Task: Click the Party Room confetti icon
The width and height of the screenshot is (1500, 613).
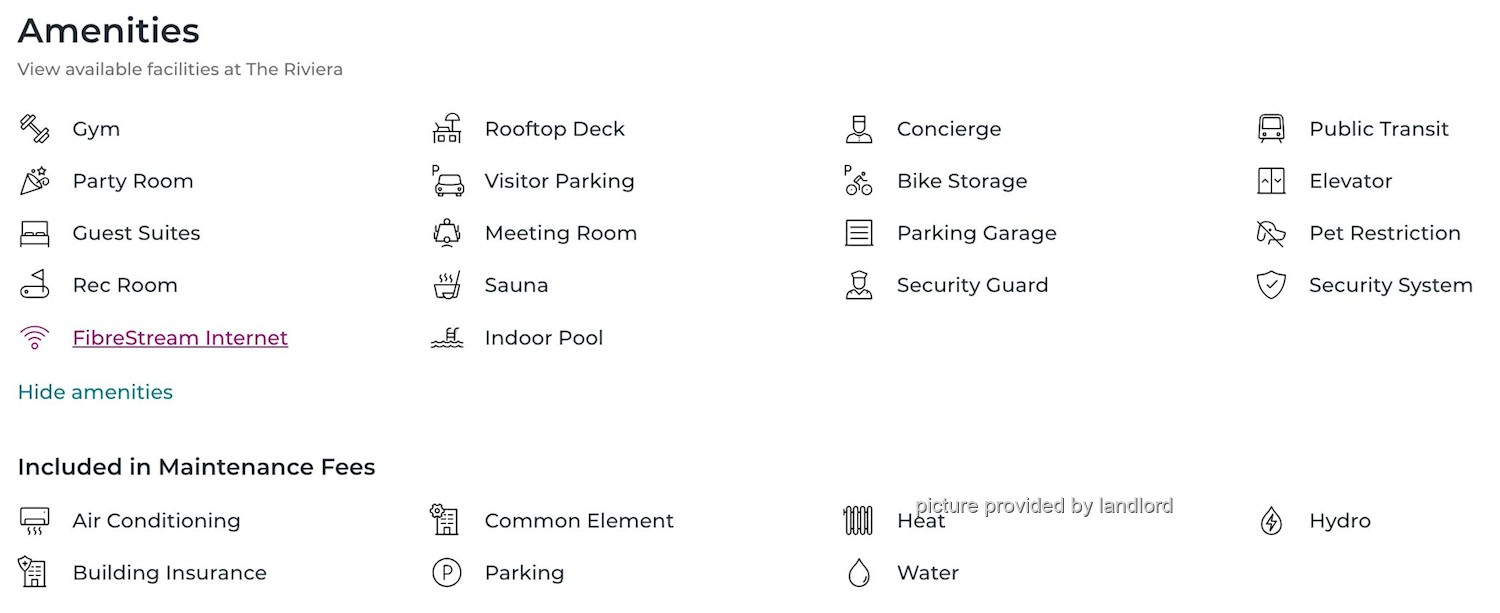Action: [x=34, y=181]
